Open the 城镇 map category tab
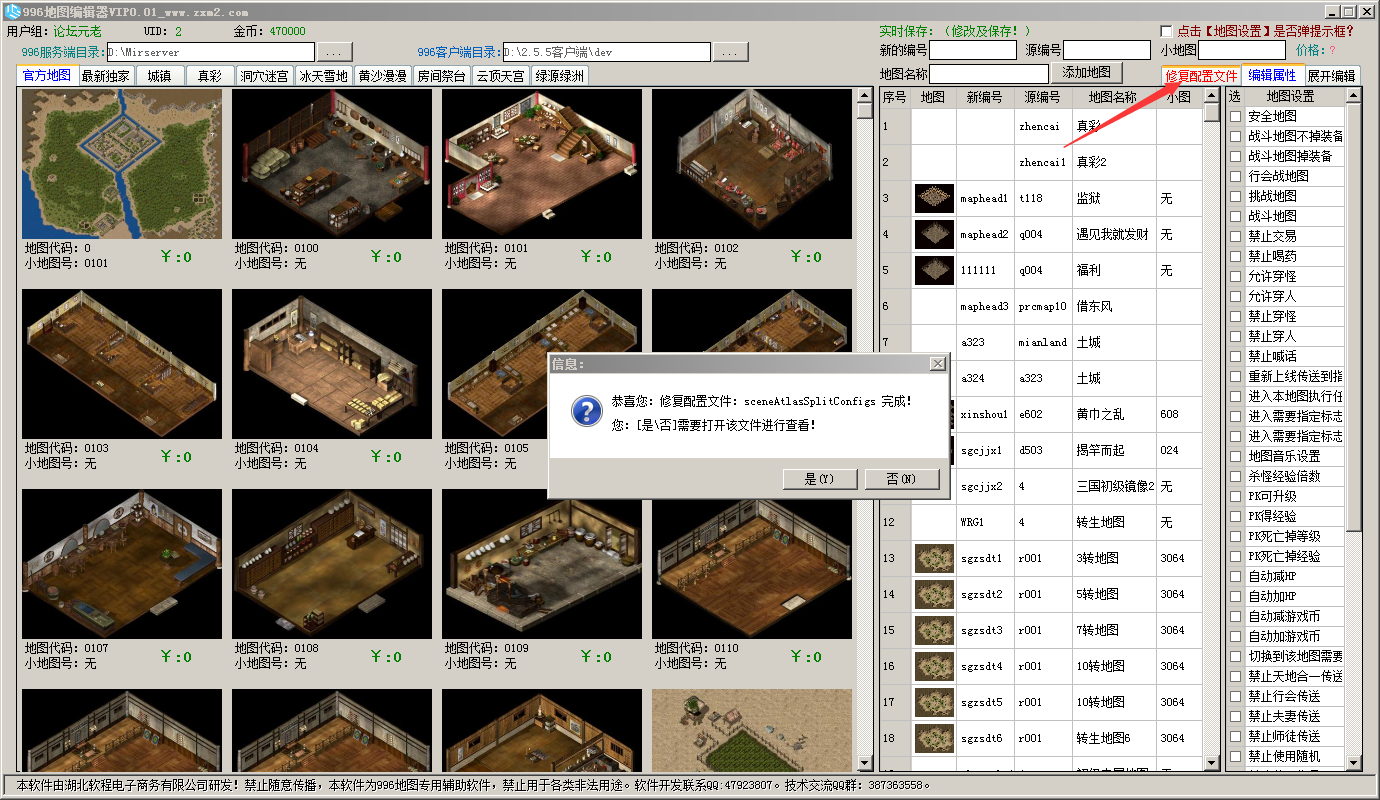The image size is (1380, 800). [x=160, y=76]
